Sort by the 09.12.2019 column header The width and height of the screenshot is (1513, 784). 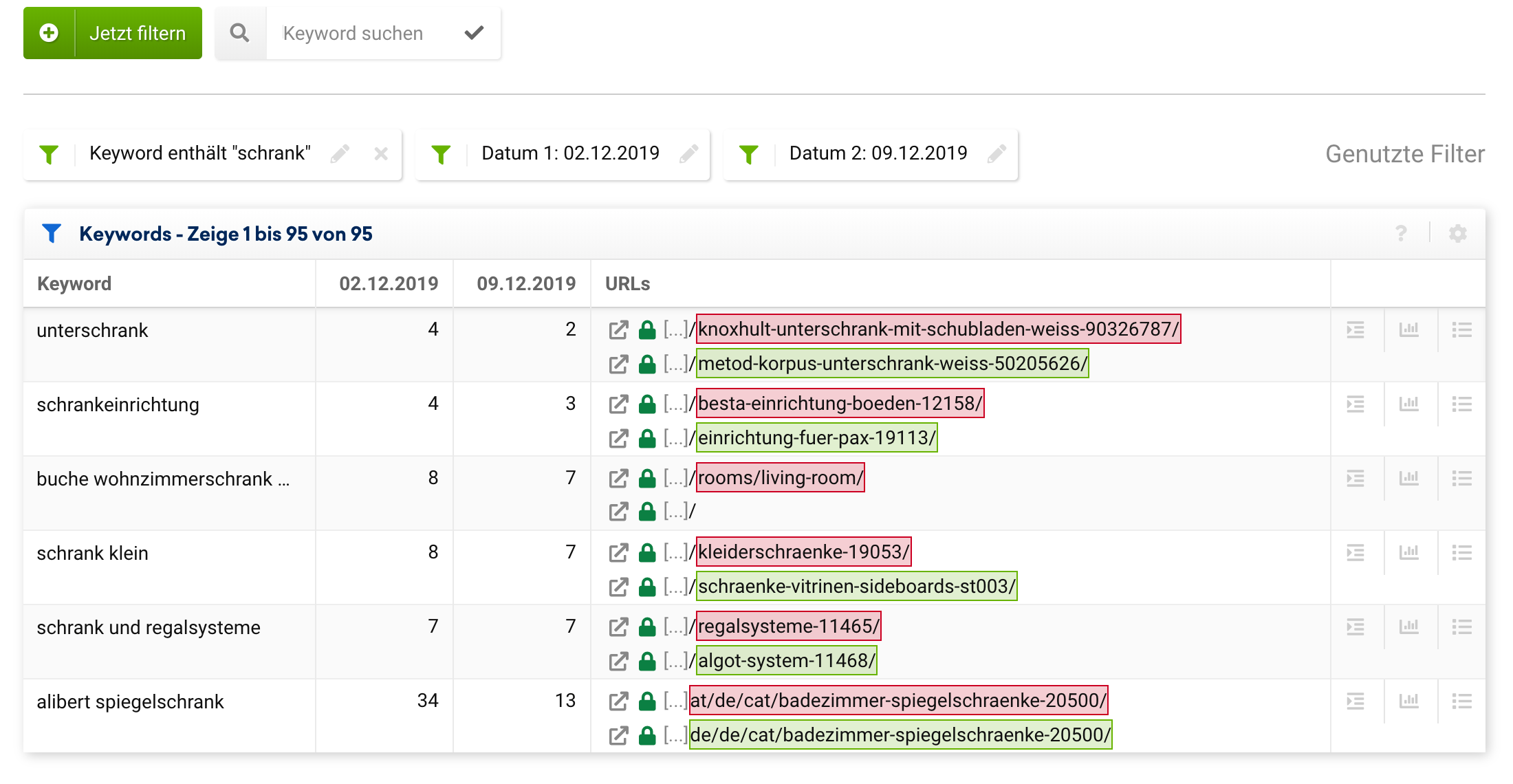tap(526, 283)
